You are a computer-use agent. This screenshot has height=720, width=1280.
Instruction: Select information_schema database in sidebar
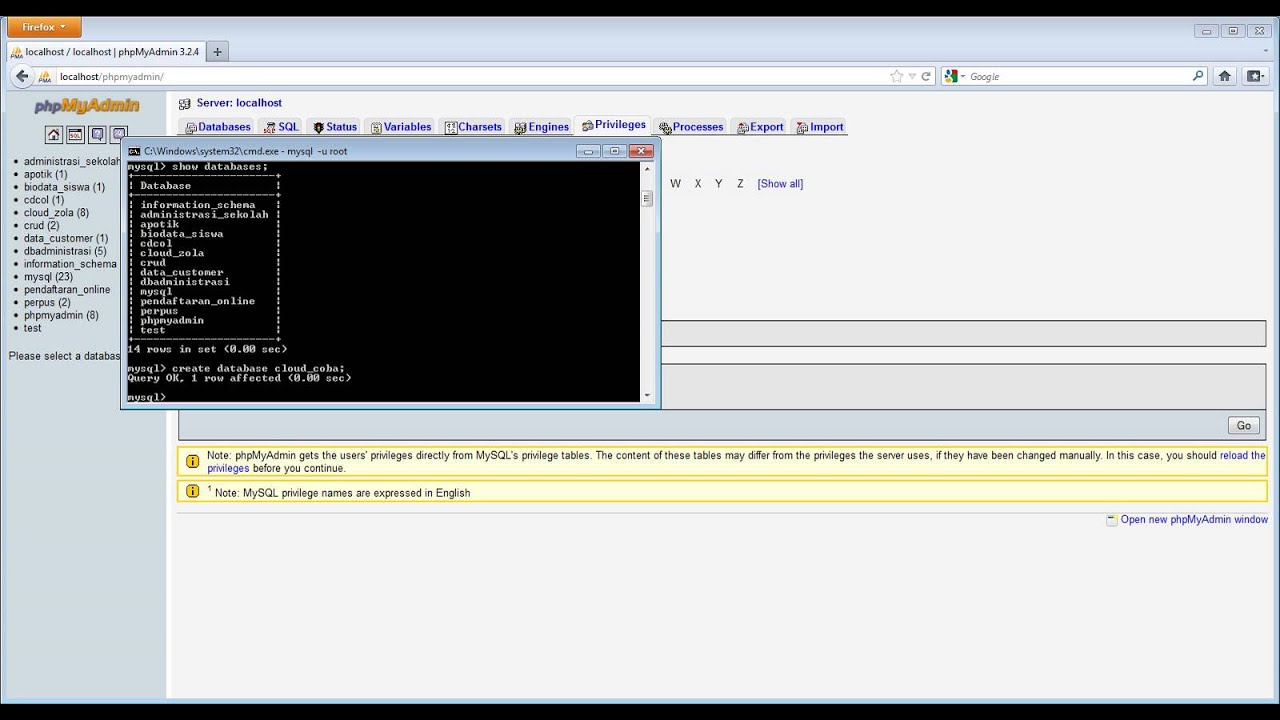pos(70,264)
